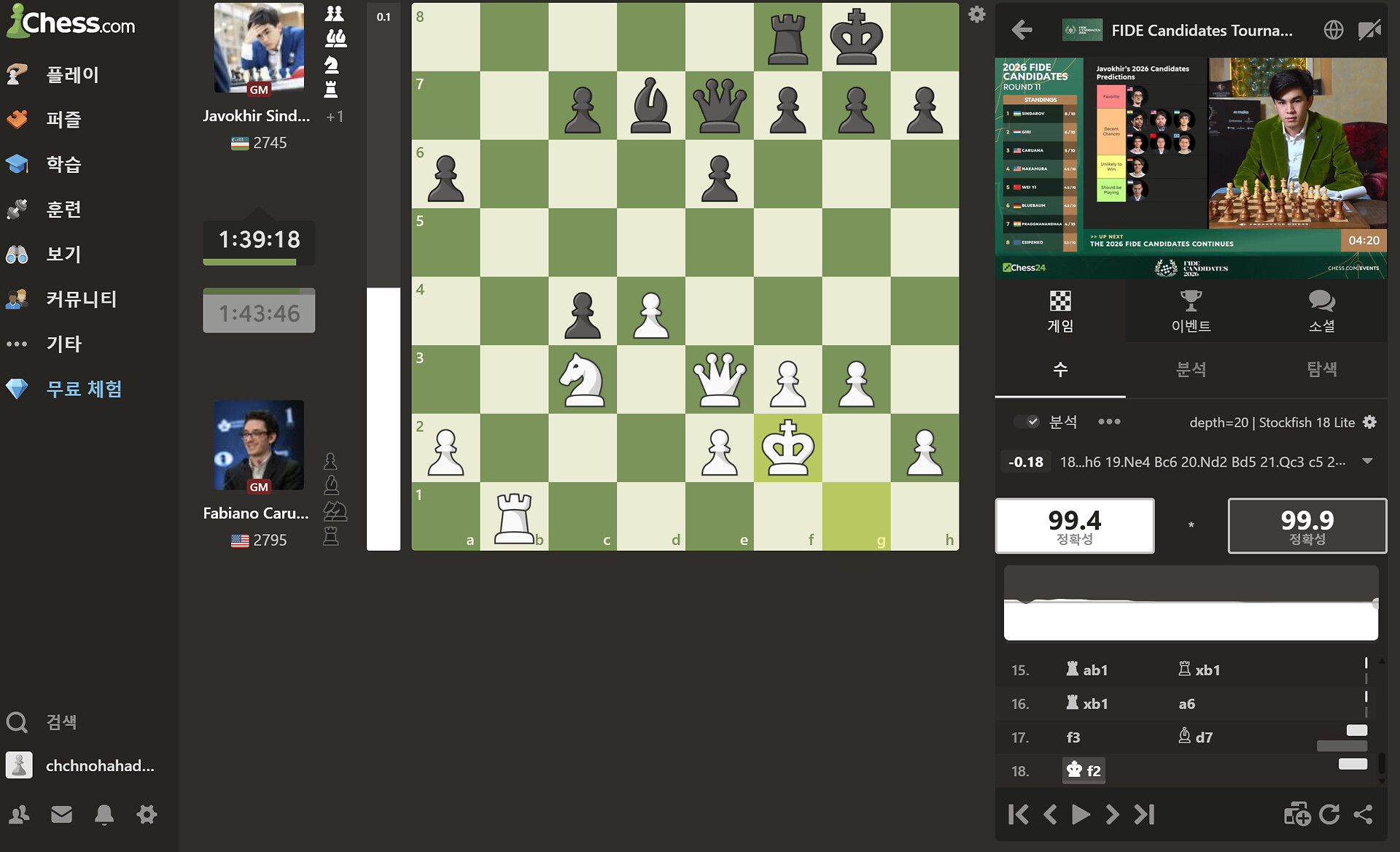The width and height of the screenshot is (1400, 852).
Task: Open engine settings gear next to Stockfish
Action: click(x=1370, y=422)
